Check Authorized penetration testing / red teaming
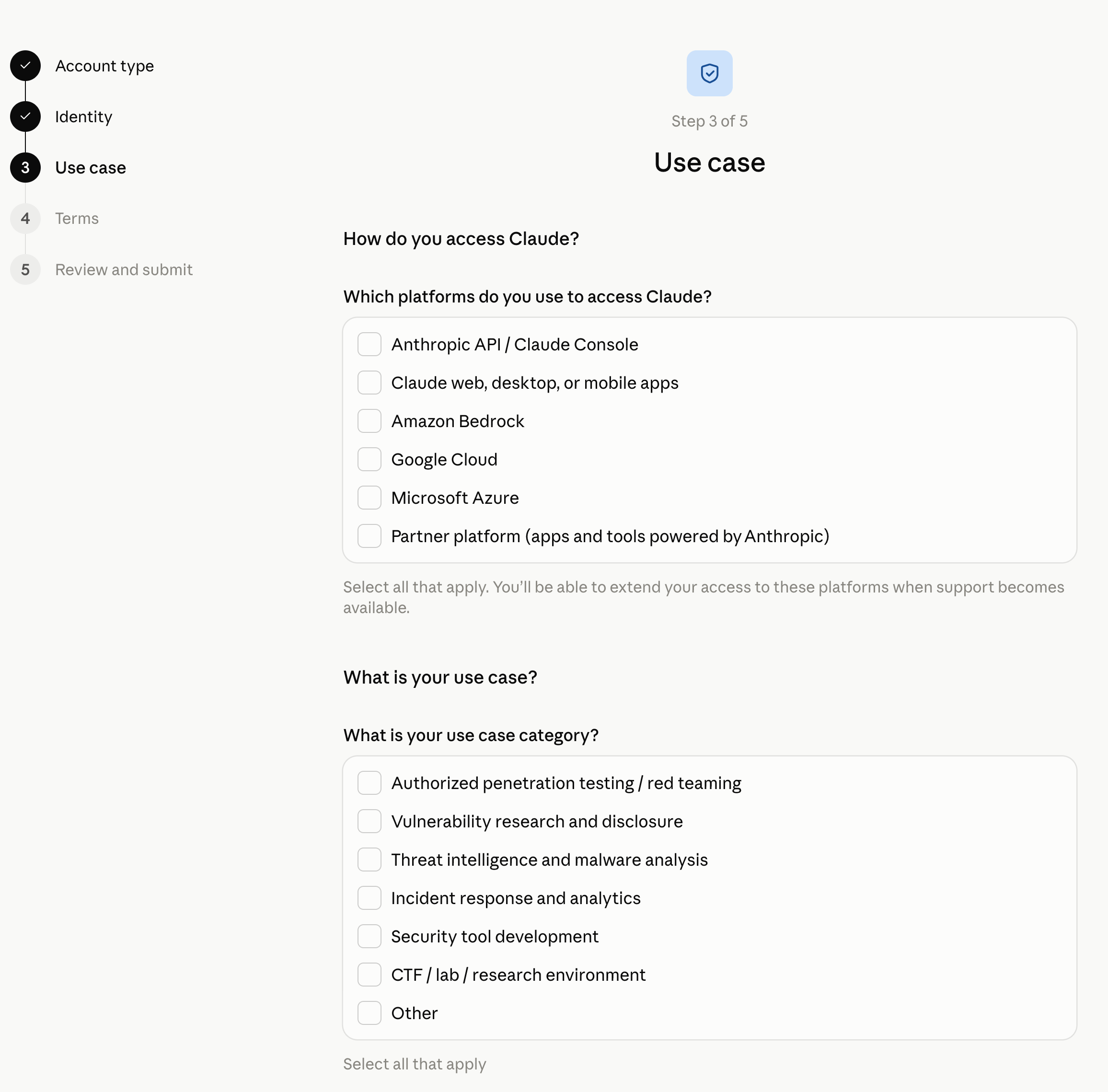Screen dimensions: 1108x1092 [369, 783]
